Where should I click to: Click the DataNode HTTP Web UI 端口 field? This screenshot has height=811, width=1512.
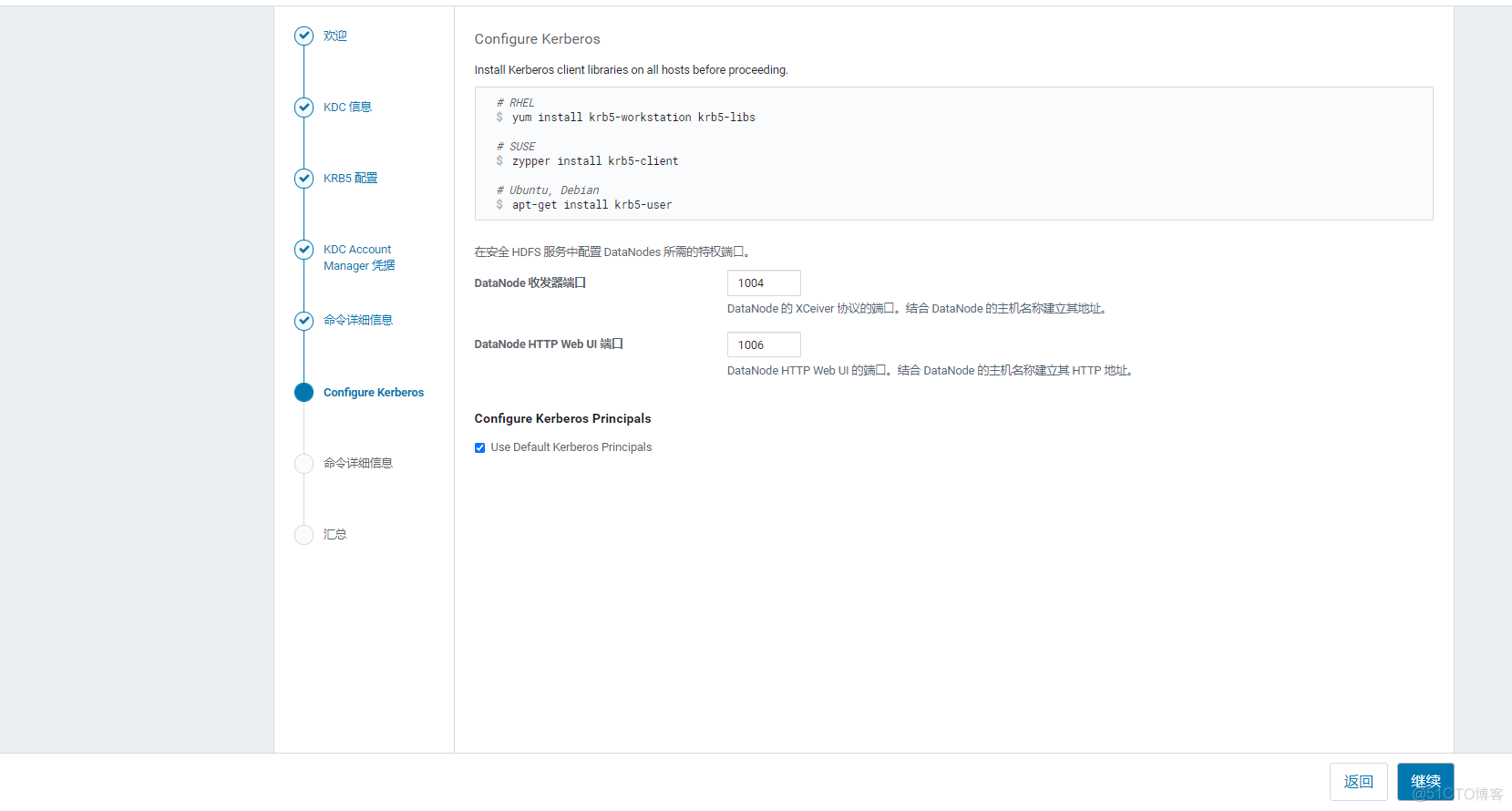764,344
